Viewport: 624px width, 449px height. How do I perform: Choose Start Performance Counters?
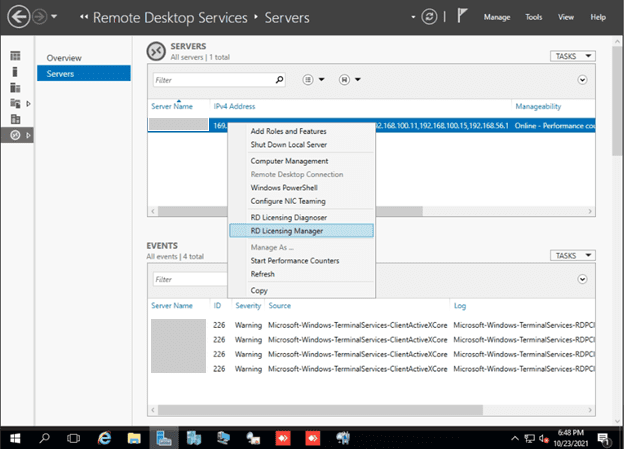[302, 261]
